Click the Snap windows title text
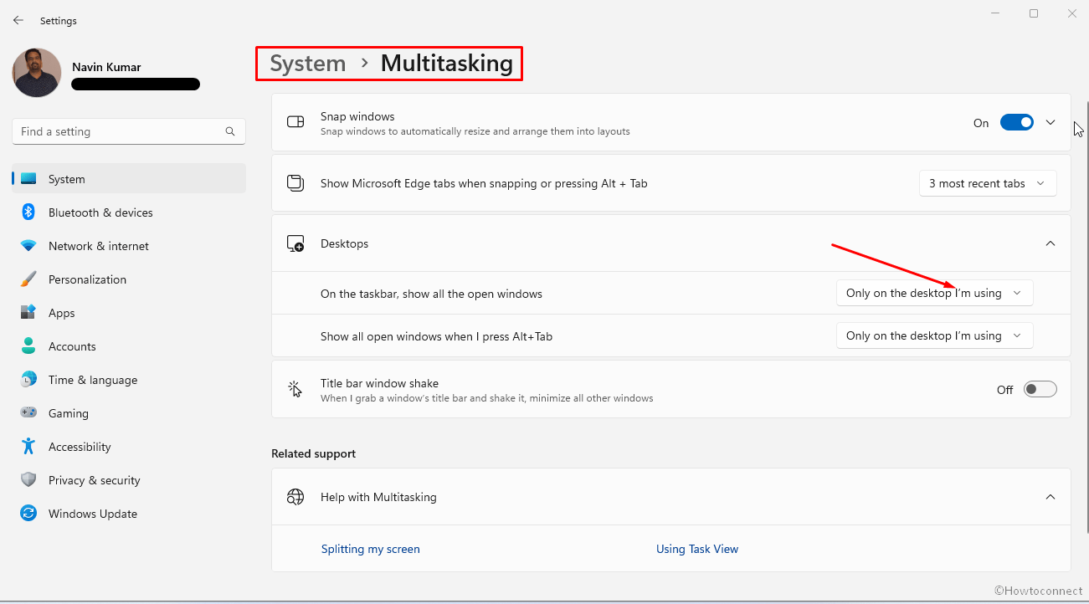This screenshot has width=1089, height=604. point(357,116)
